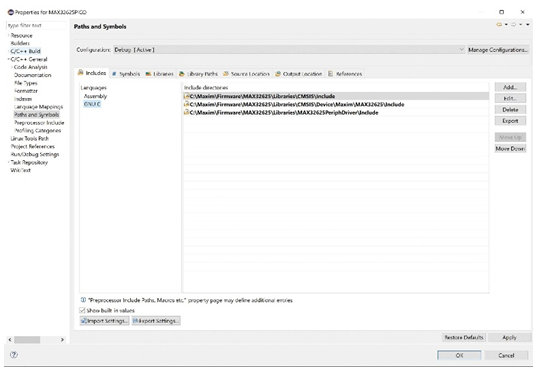Open the Source Location tab
Image resolution: width=539 pixels, height=370 pixels.
tap(246, 74)
